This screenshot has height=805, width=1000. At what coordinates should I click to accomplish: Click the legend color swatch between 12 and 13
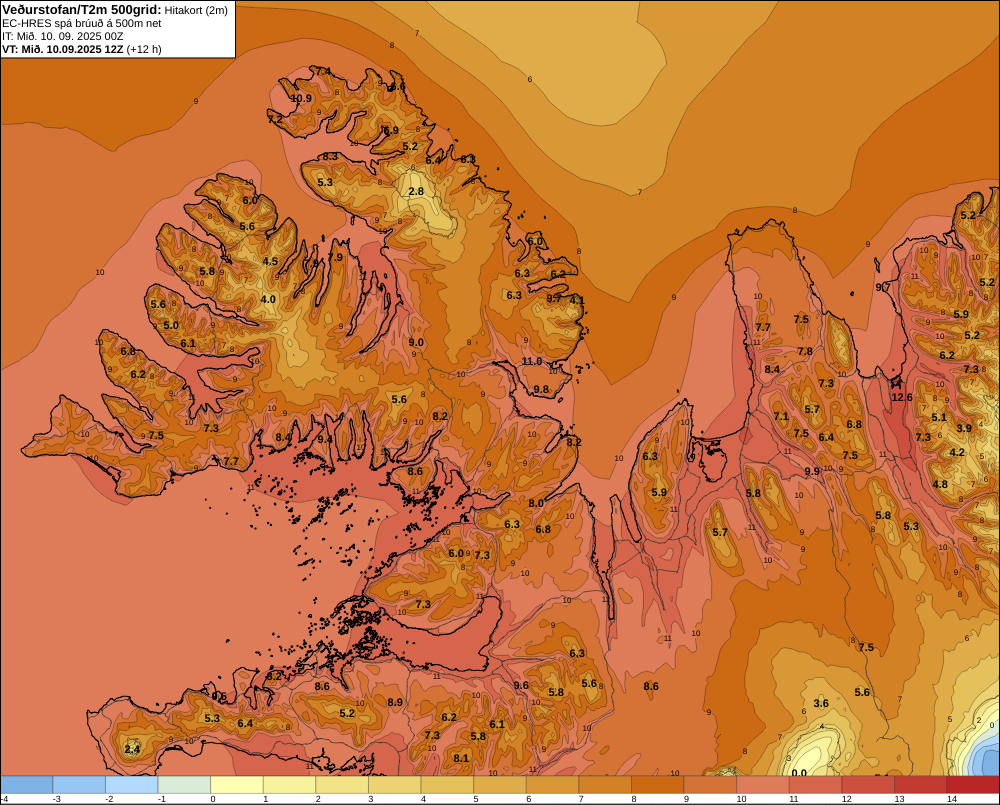pyautogui.click(x=868, y=785)
